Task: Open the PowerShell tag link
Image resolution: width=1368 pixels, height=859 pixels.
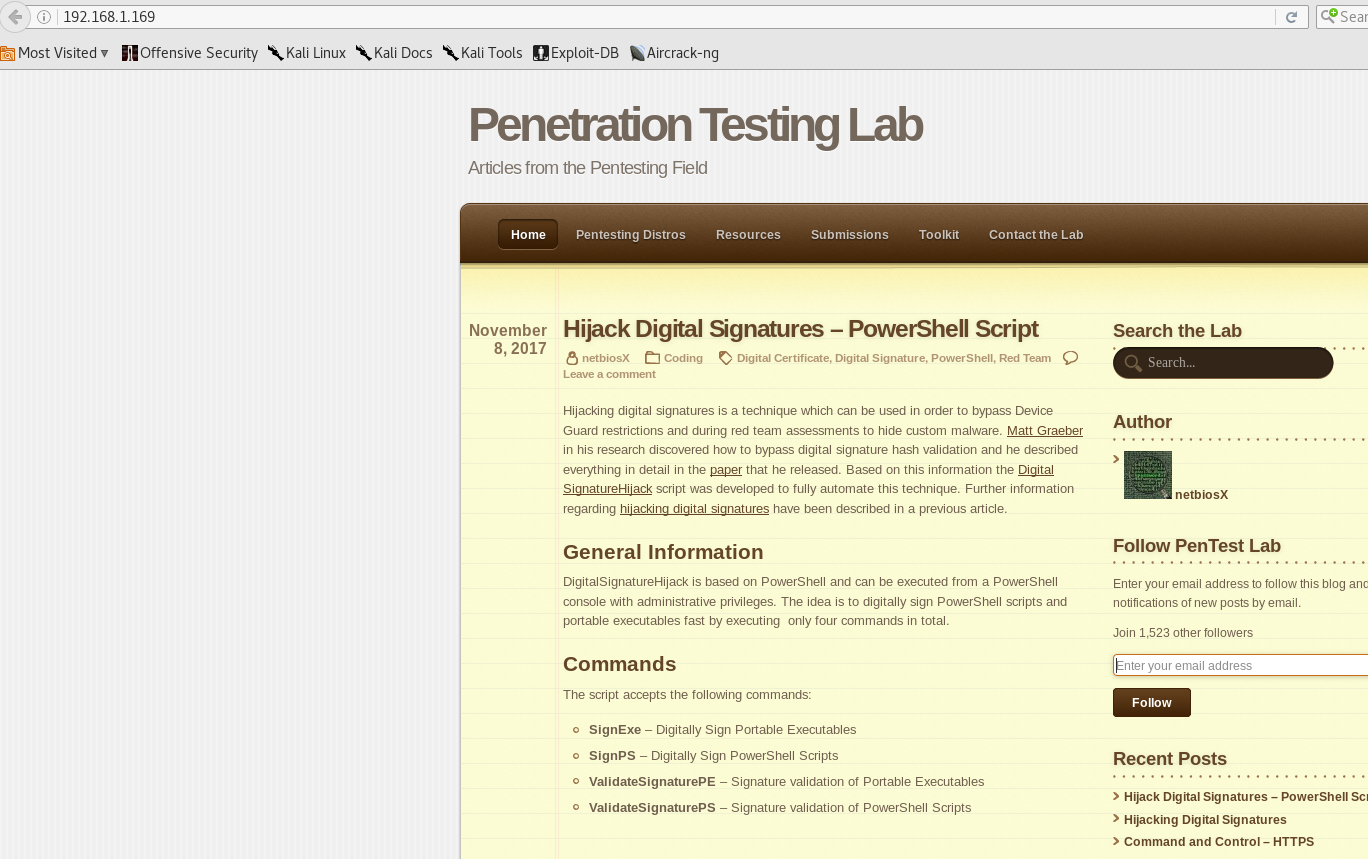Action: tap(962, 358)
